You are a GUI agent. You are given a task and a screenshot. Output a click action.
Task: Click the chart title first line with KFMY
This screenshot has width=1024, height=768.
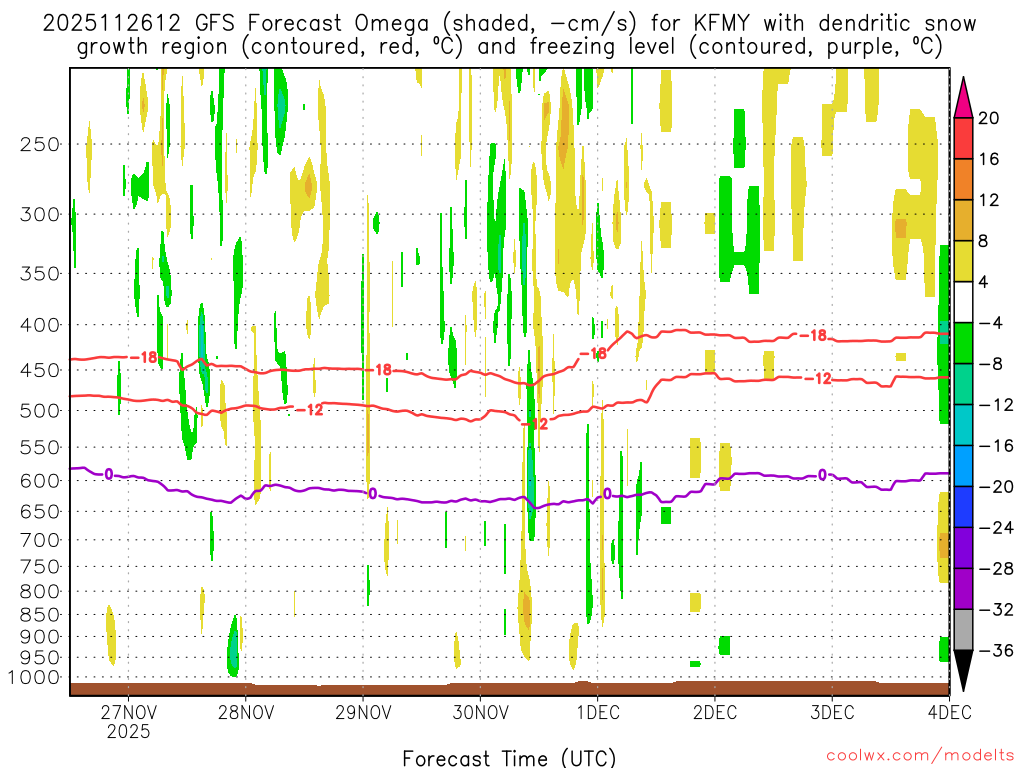[509, 24]
